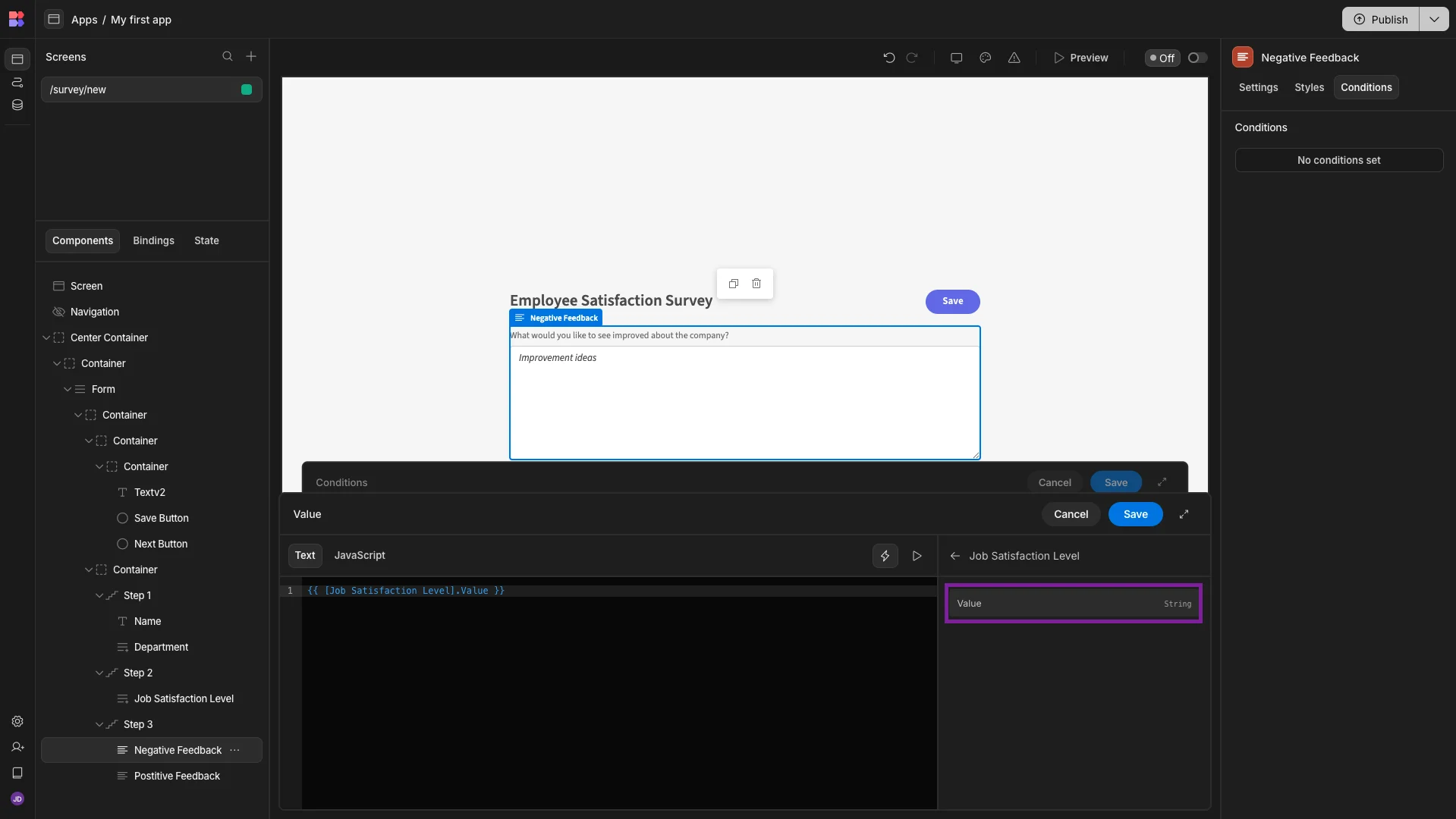1456x819 pixels.
Task: Run the binding with play icon
Action: tap(917, 556)
